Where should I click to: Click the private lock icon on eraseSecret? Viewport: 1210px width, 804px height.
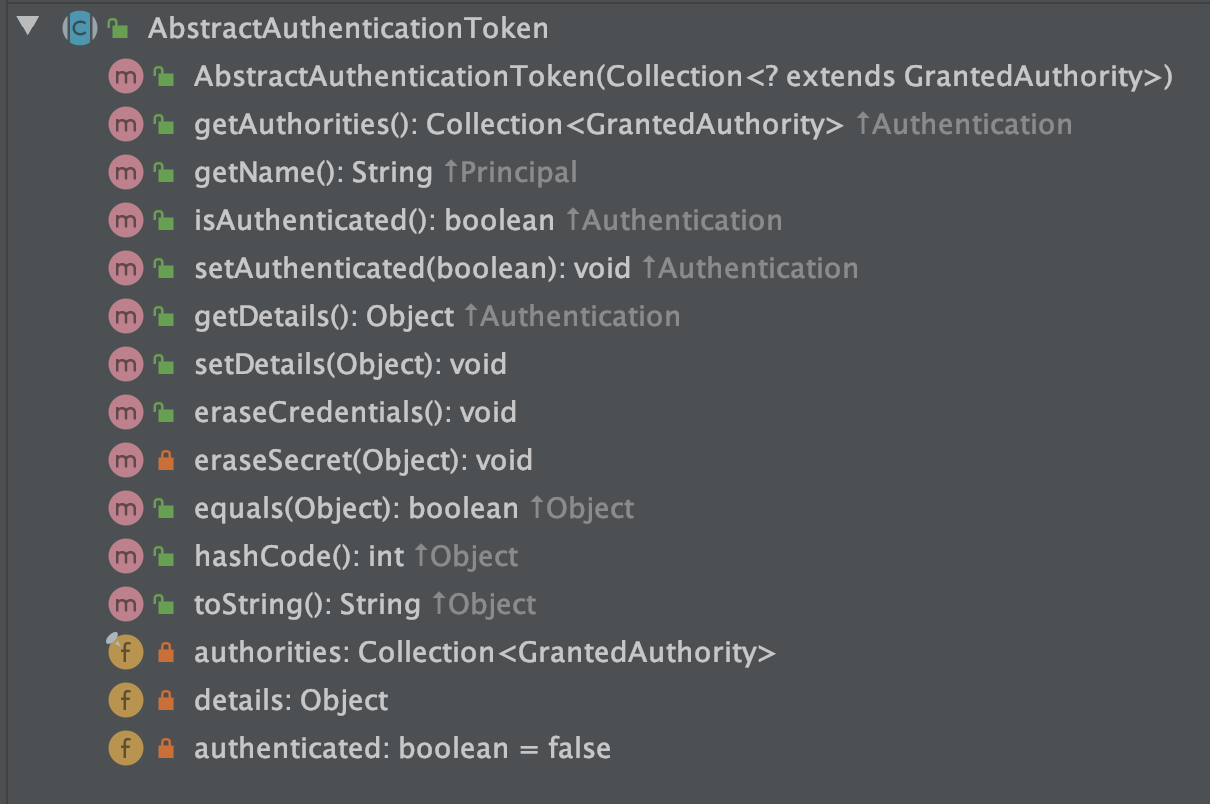[x=165, y=461]
